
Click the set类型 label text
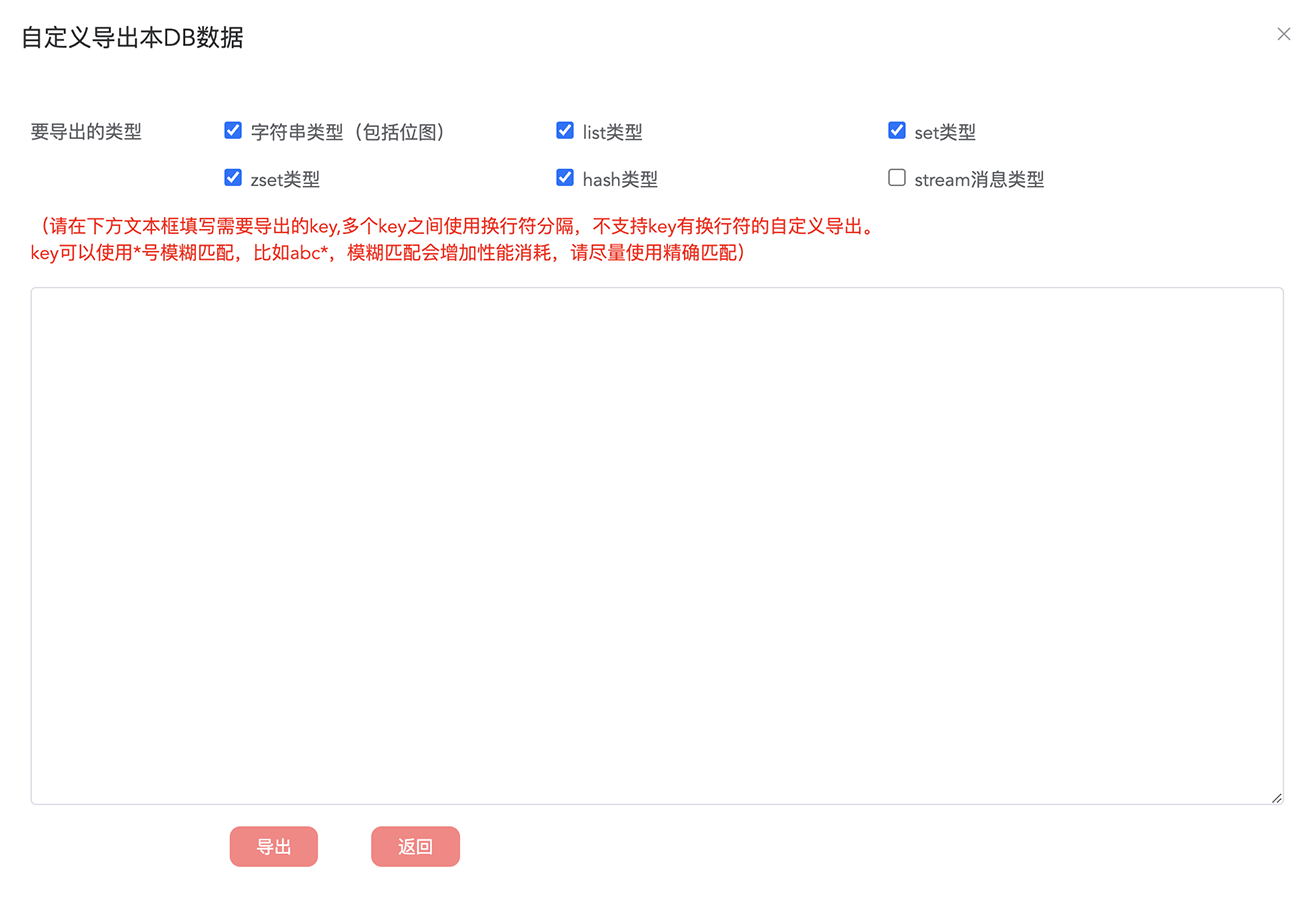944,132
